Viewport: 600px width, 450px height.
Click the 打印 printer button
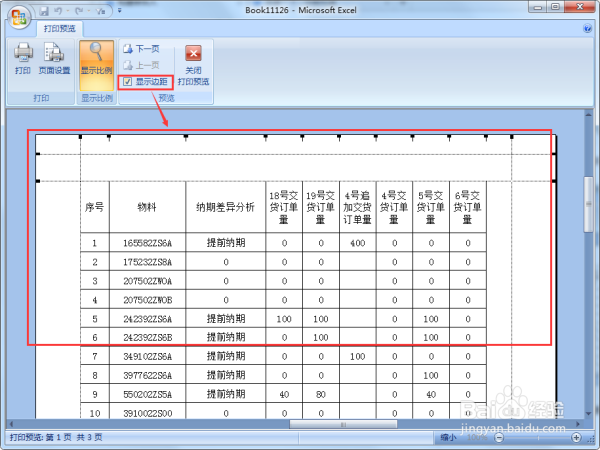point(23,59)
